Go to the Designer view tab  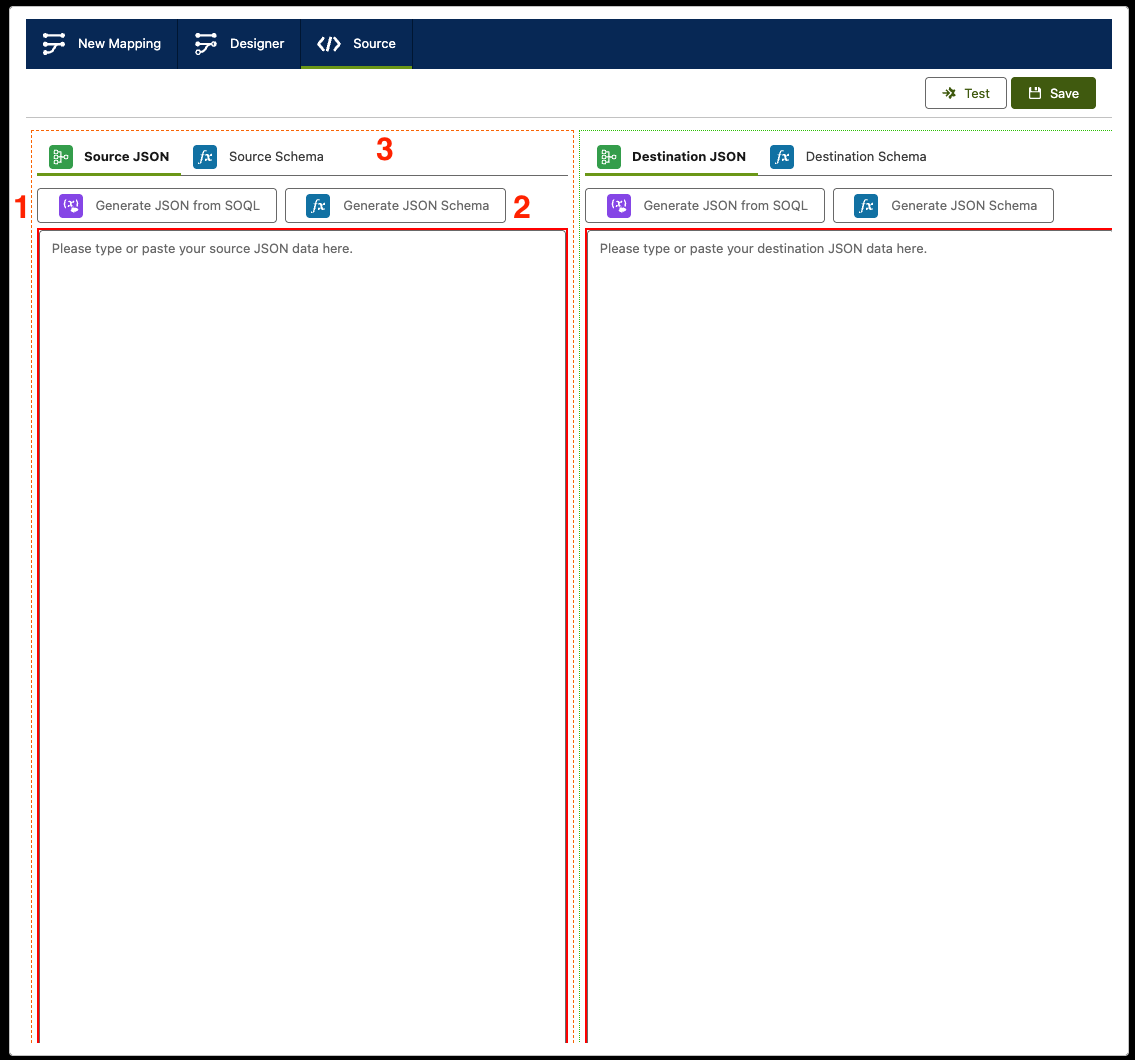tap(257, 44)
